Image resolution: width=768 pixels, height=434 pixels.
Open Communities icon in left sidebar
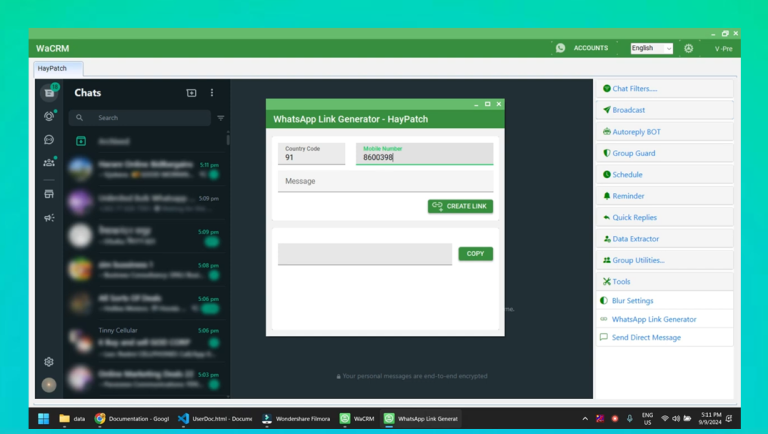(49, 162)
